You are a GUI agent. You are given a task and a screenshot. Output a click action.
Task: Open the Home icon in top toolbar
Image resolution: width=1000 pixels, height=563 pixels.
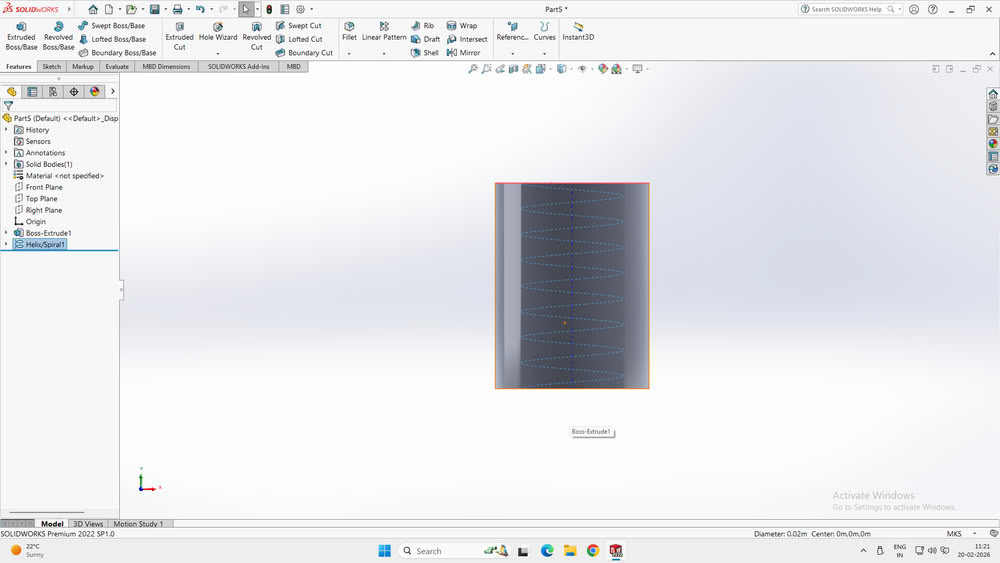pos(93,10)
